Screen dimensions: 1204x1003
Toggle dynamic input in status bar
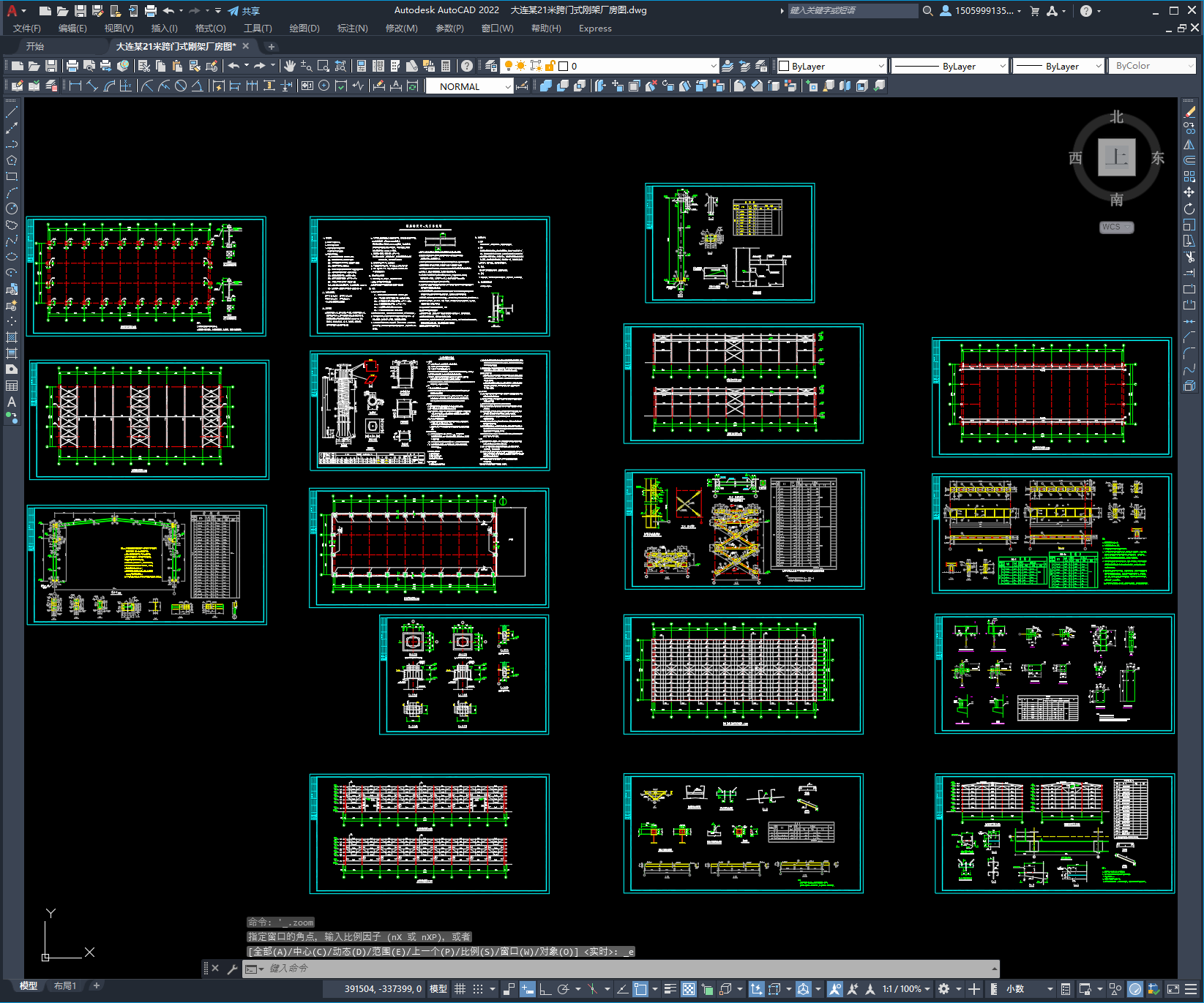pos(528,989)
